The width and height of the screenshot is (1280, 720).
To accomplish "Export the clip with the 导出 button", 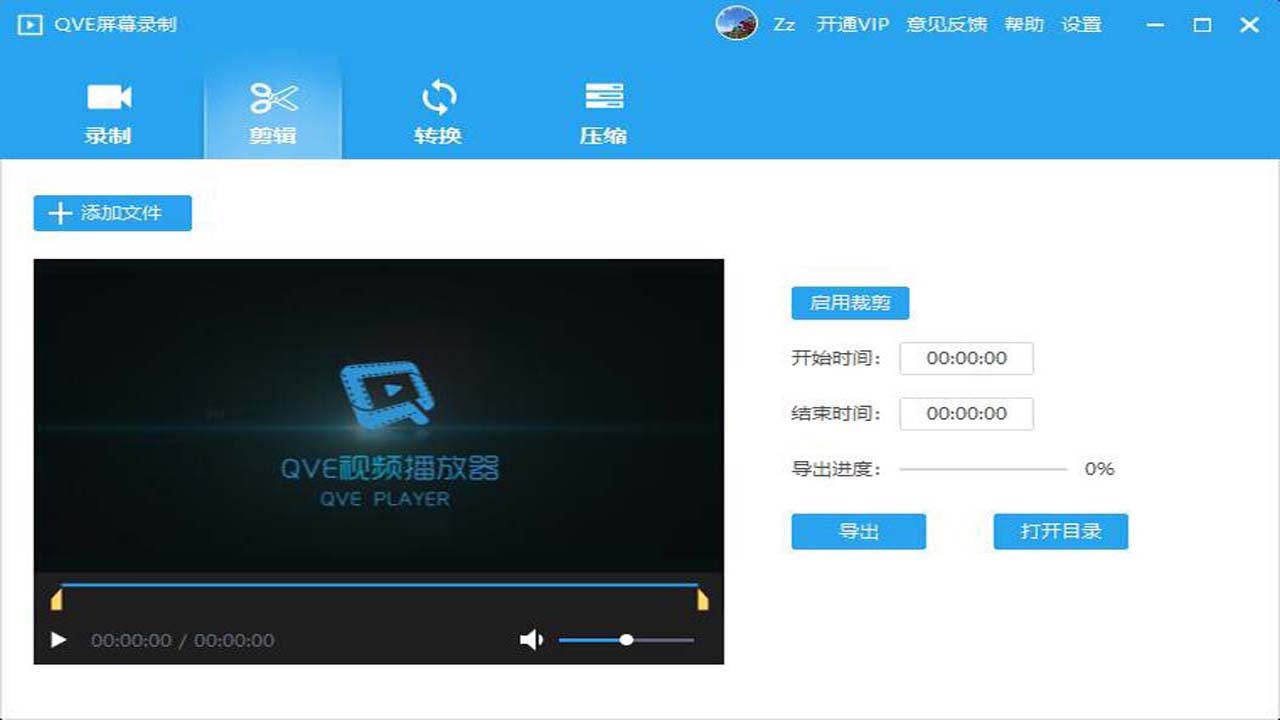I will tap(858, 531).
